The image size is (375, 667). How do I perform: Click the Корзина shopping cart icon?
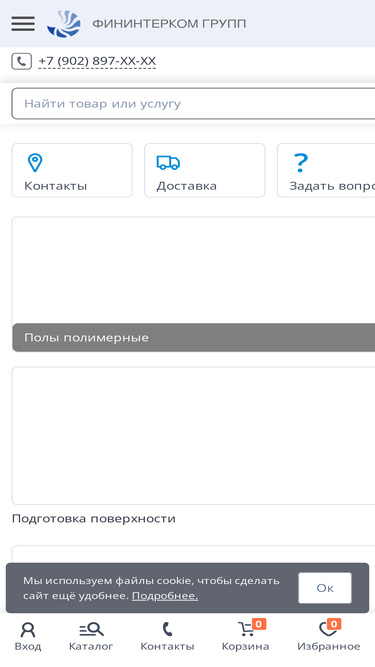click(245, 630)
